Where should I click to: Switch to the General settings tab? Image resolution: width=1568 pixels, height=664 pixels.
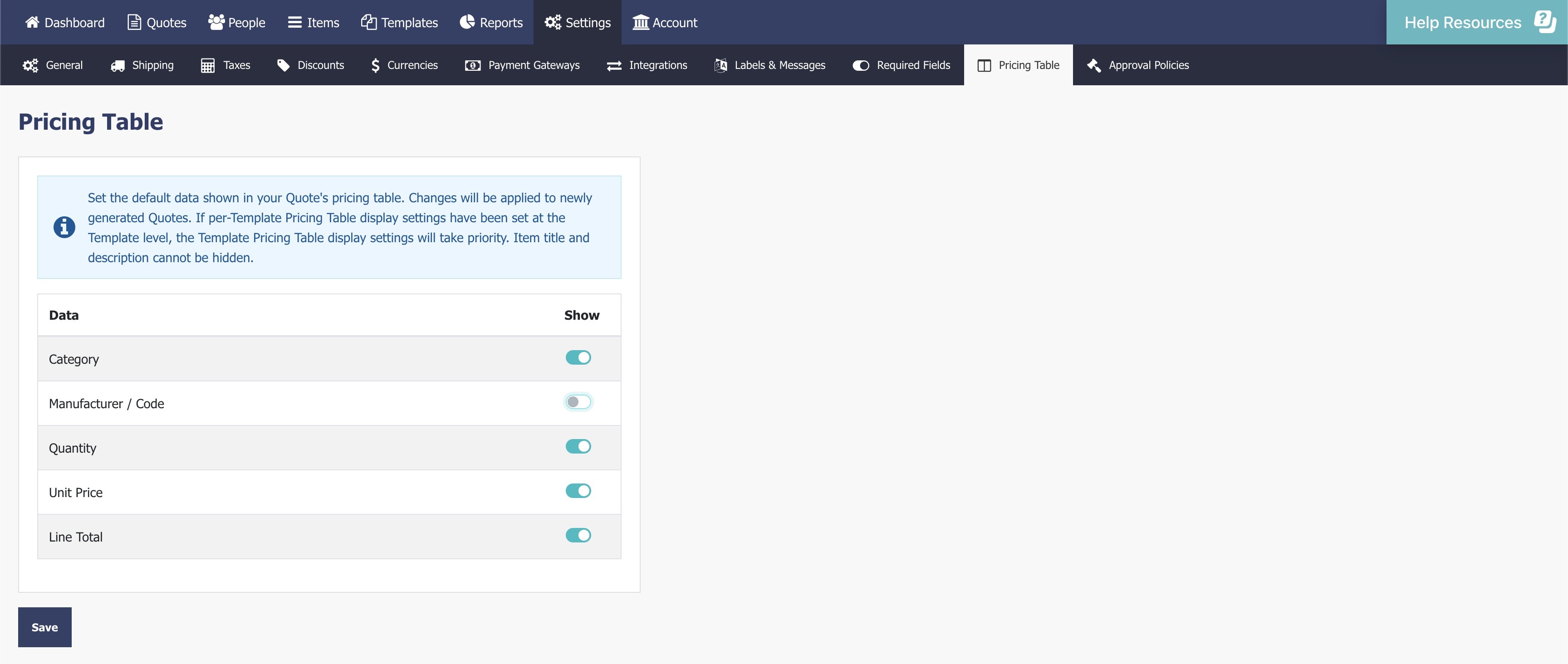pos(52,65)
